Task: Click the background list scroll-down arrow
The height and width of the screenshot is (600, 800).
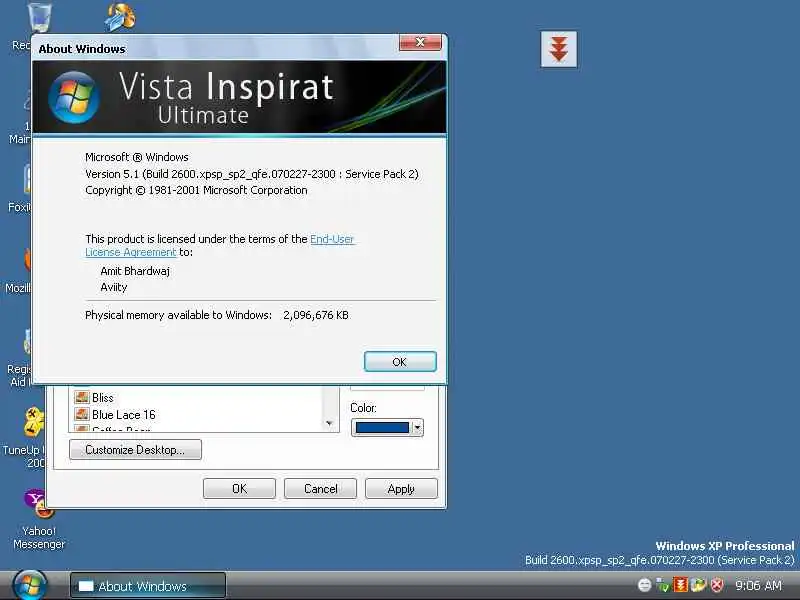Action: pos(329,423)
